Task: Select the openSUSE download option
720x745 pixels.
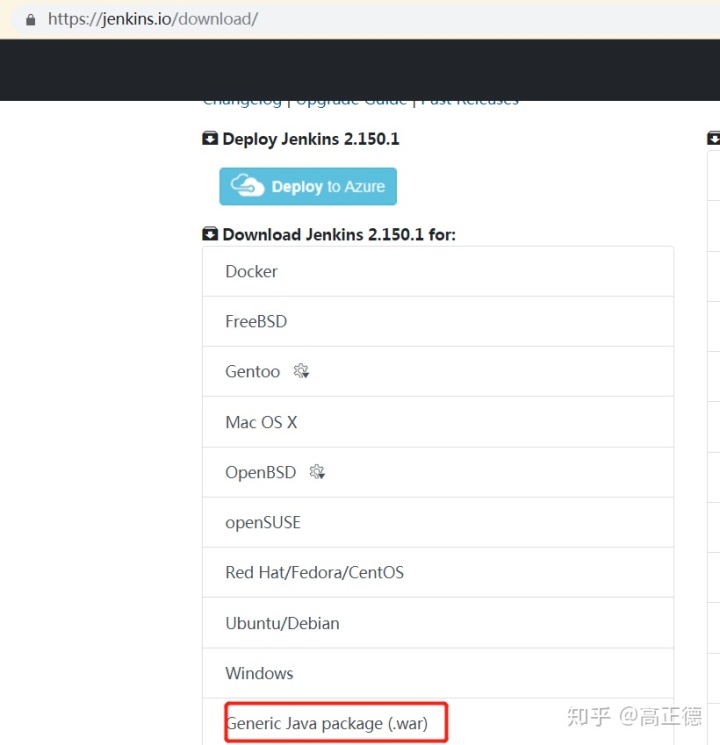Action: click(438, 523)
